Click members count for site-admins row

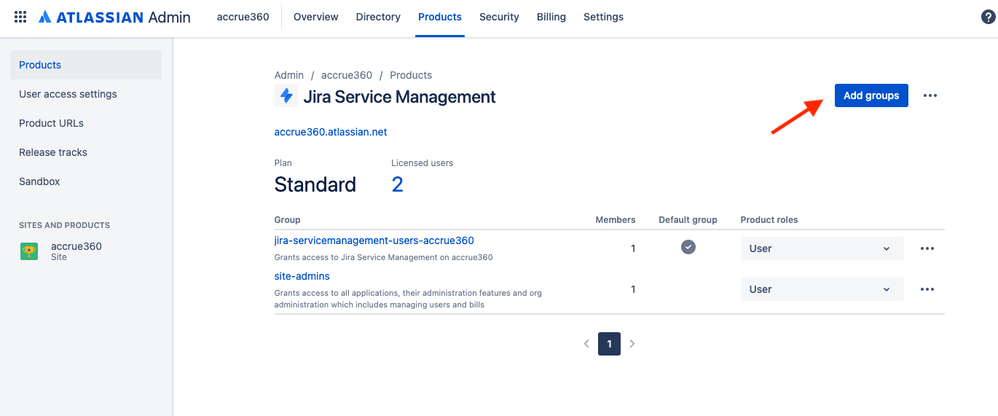(633, 289)
